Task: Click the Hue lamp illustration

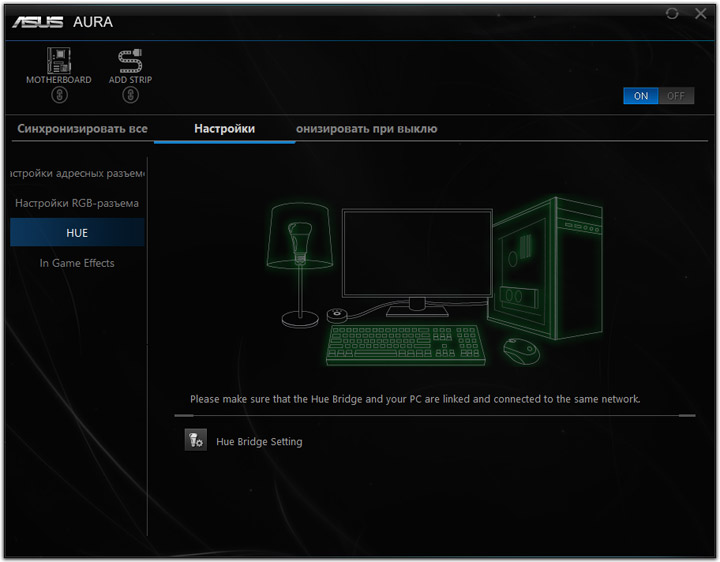Action: coord(300,265)
